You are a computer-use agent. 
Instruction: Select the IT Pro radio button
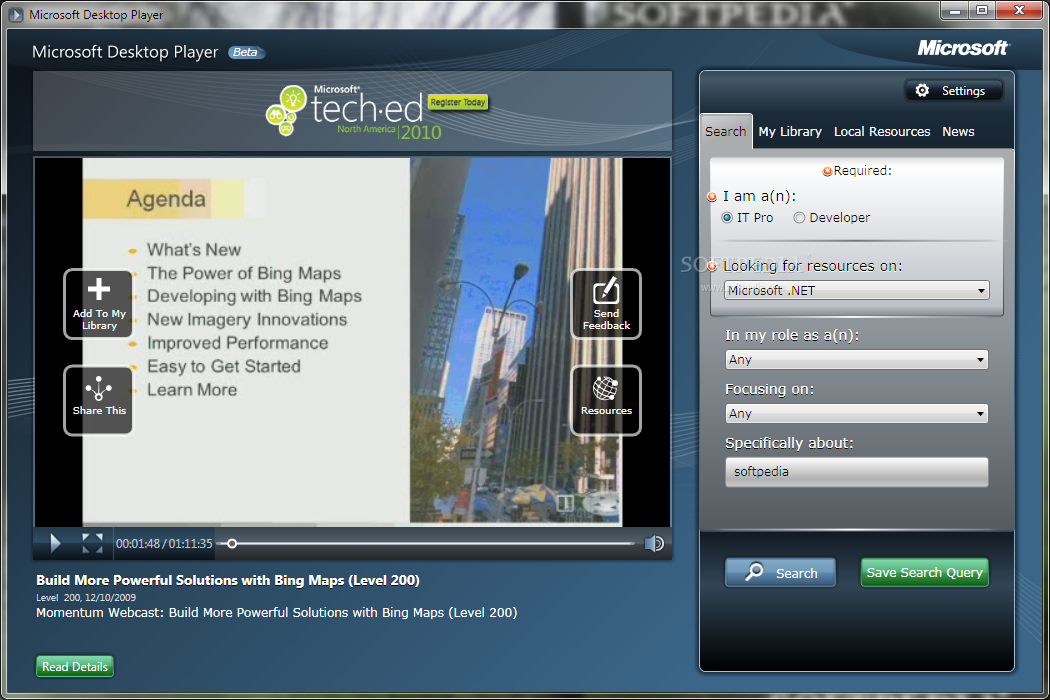(x=727, y=218)
